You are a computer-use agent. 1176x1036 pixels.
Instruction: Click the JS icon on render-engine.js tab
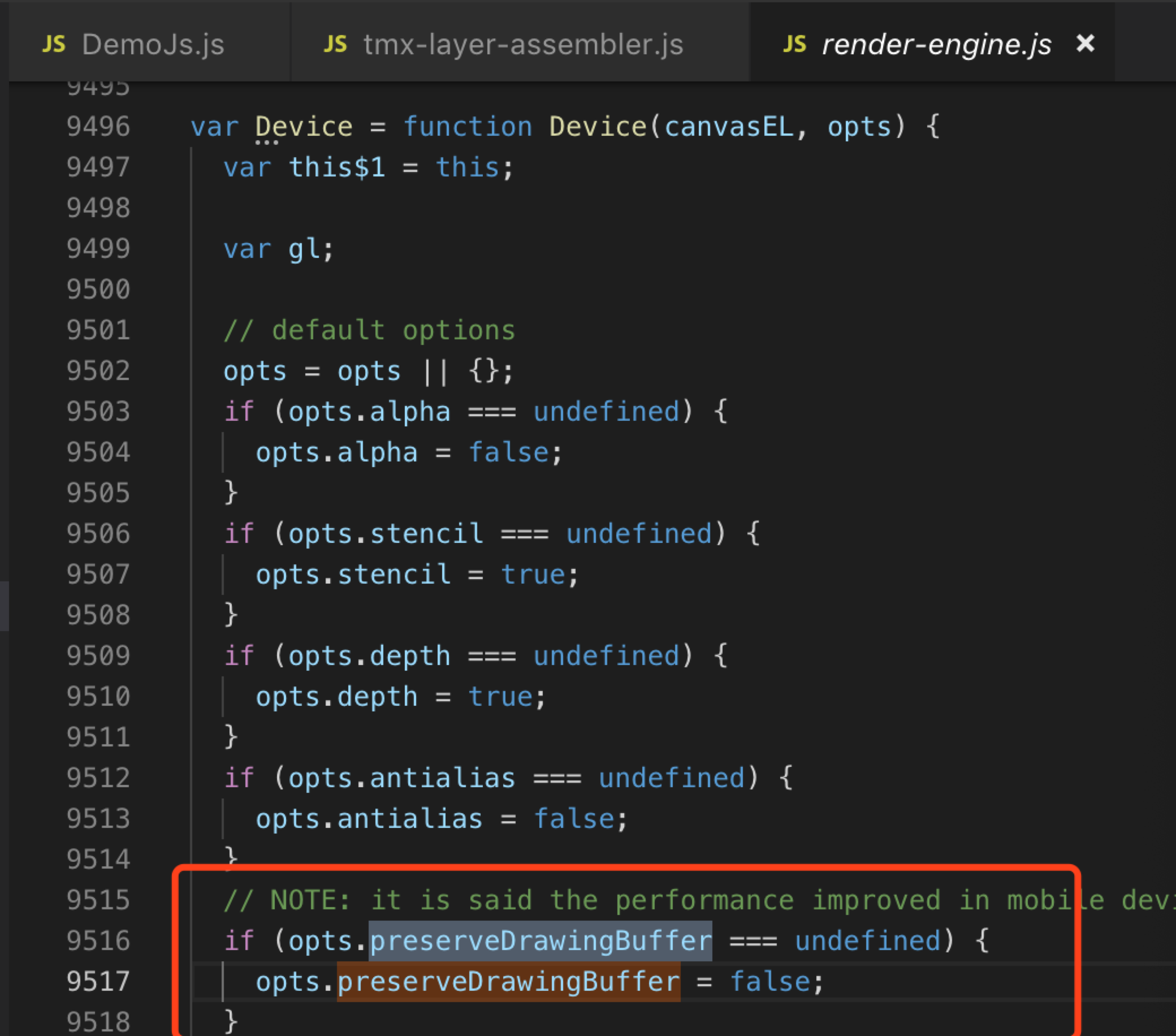click(x=794, y=45)
